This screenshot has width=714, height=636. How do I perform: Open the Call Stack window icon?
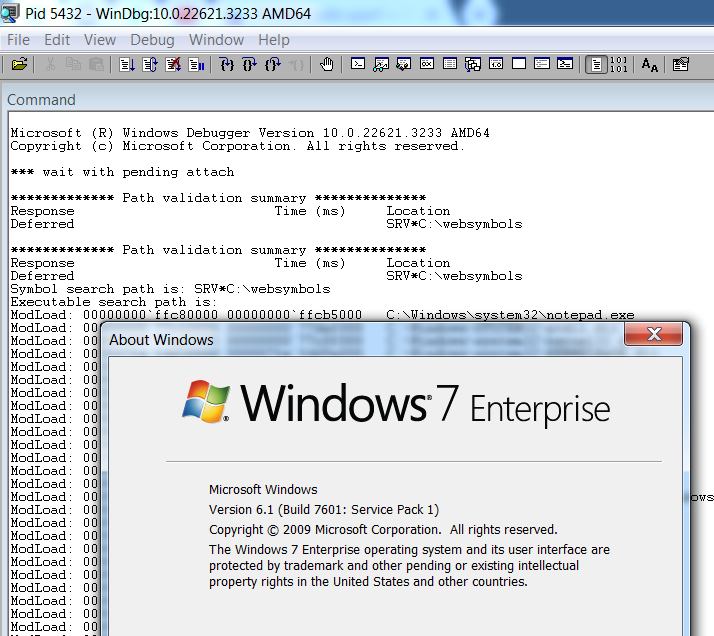[473, 64]
